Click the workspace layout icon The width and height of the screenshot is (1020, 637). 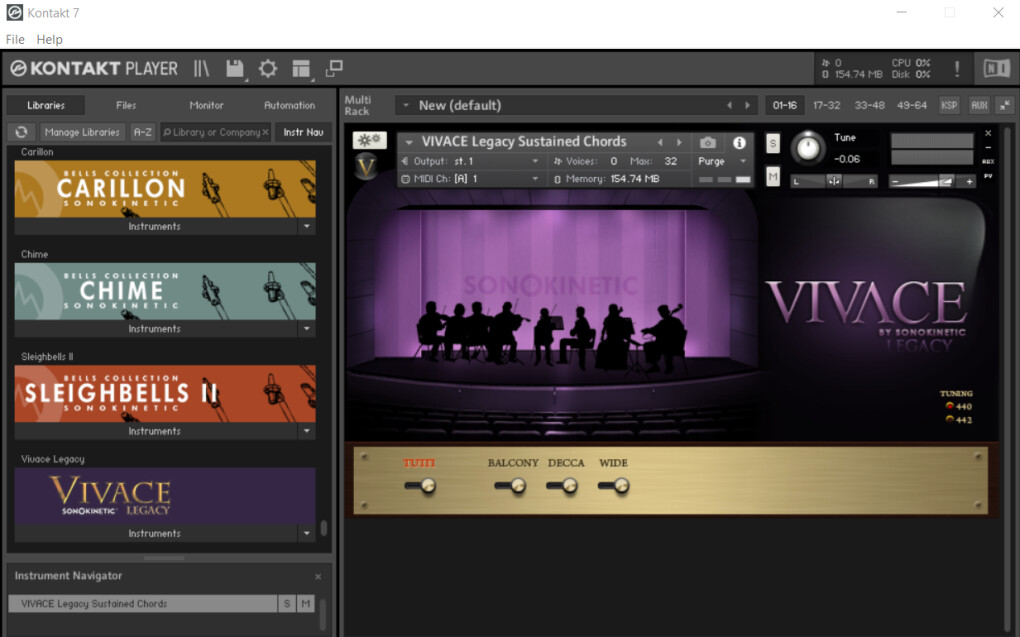coord(301,69)
